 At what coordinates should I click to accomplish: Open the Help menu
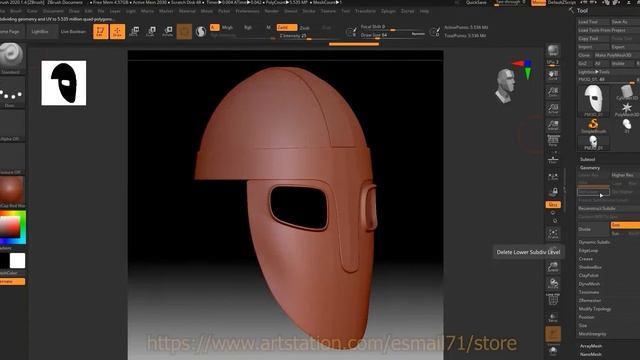(424, 11)
